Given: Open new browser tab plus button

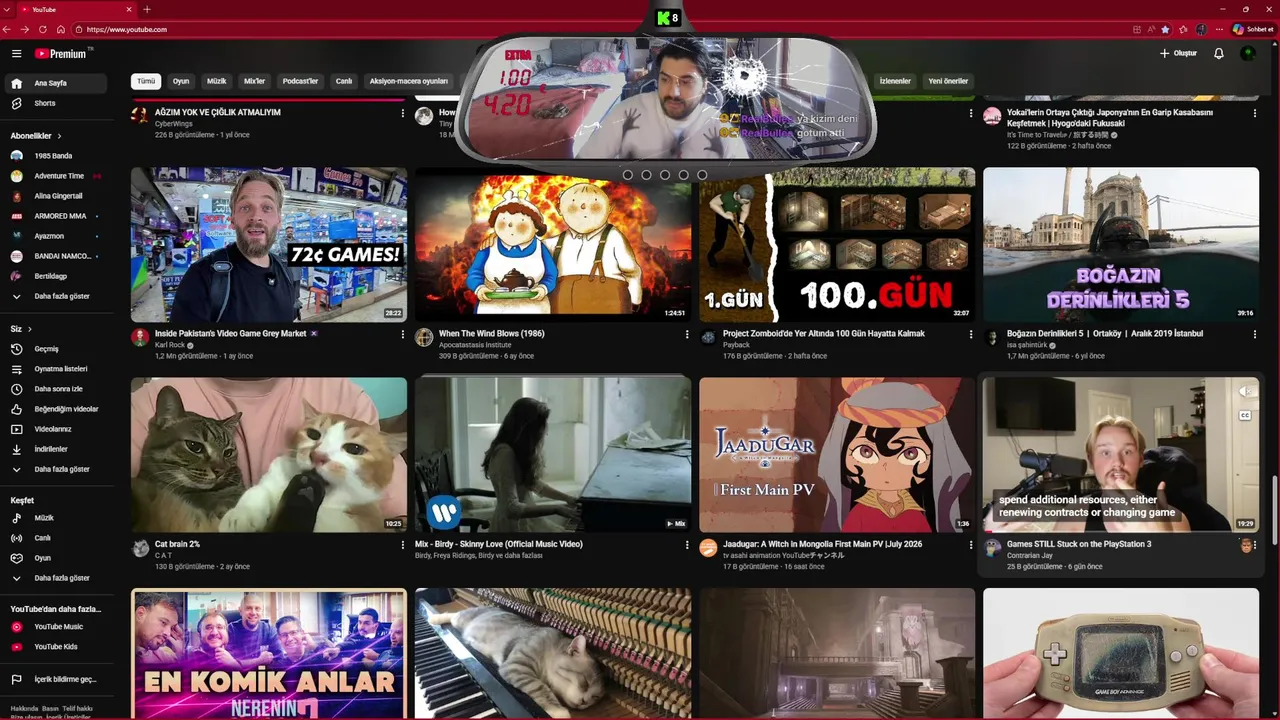Looking at the screenshot, I should pos(148,9).
